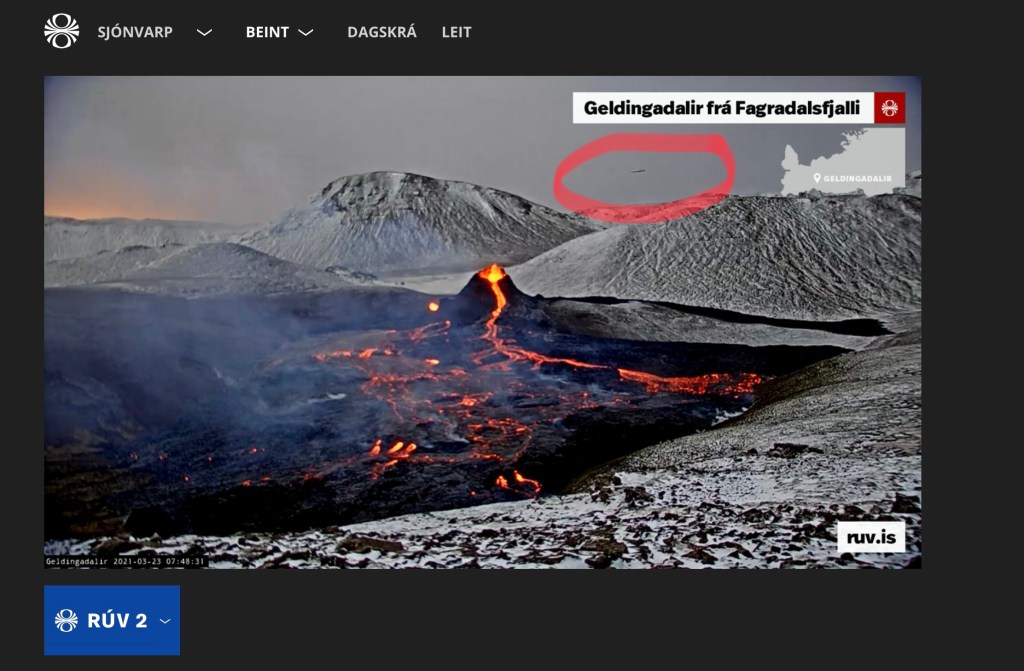
Task: Click the location pin icon on the map inset
Action: (x=817, y=178)
